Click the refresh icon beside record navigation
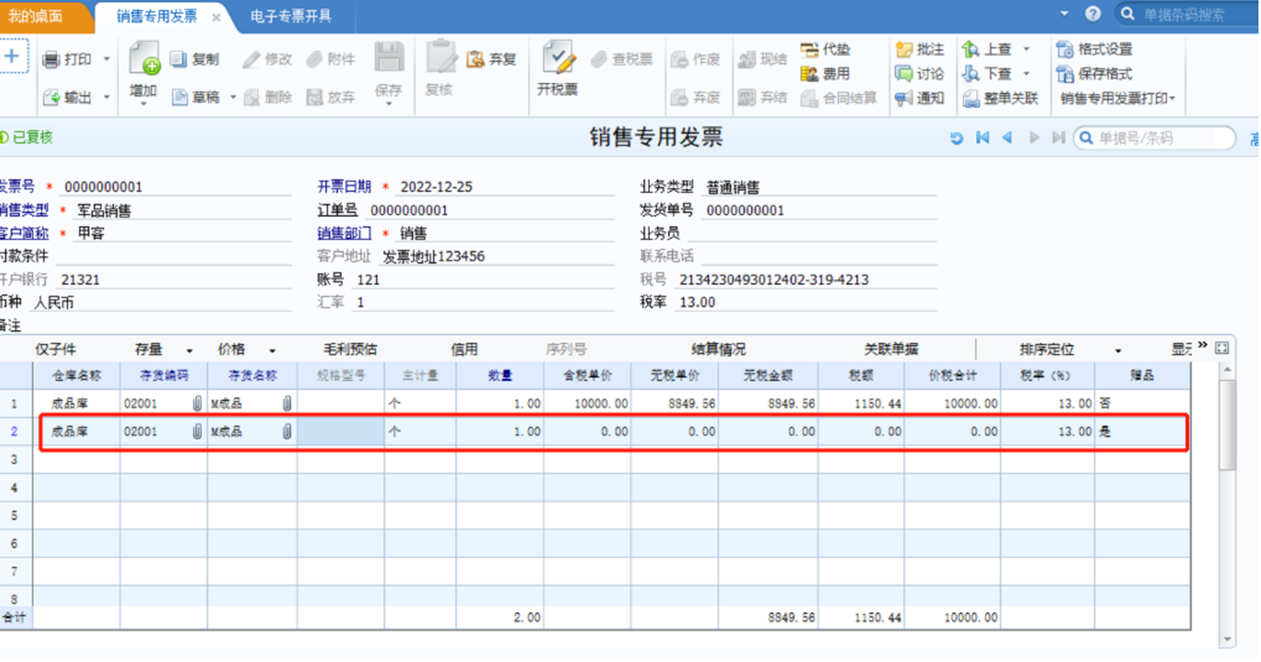The width and height of the screenshot is (1261, 662). pos(957,138)
